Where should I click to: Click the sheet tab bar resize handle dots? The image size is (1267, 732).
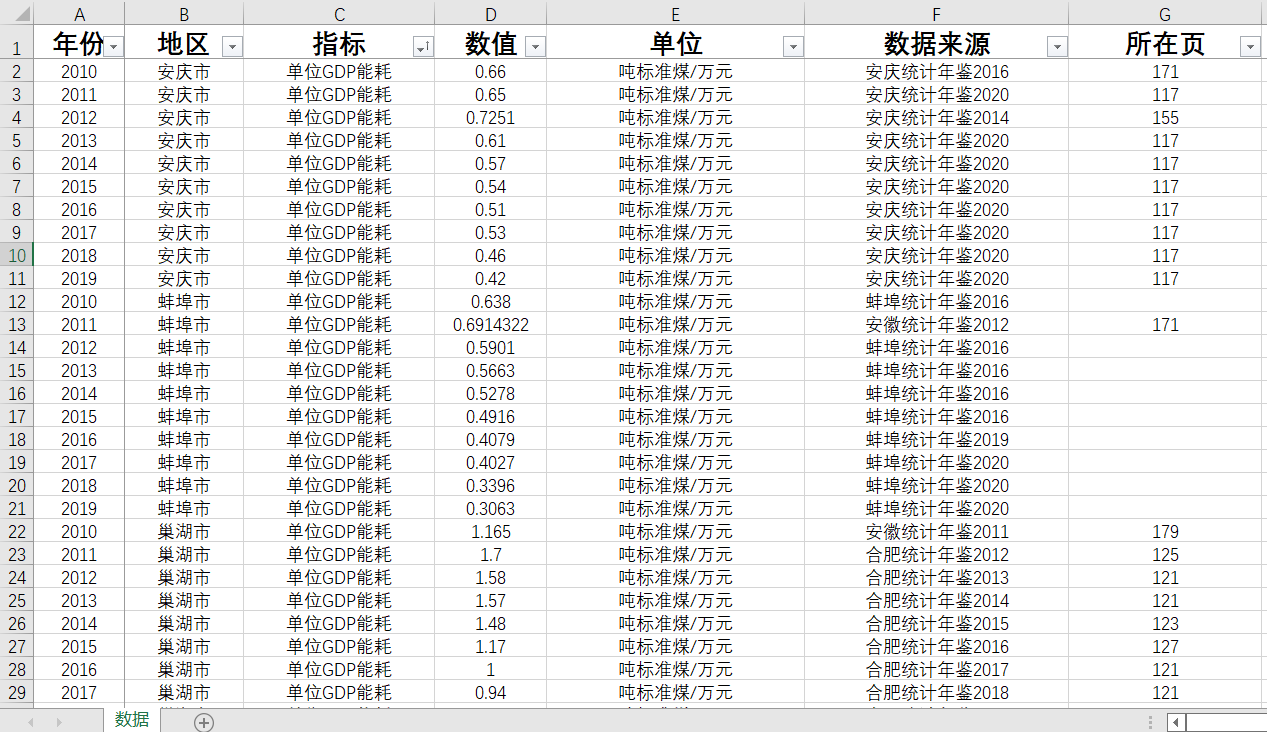(x=1150, y=722)
